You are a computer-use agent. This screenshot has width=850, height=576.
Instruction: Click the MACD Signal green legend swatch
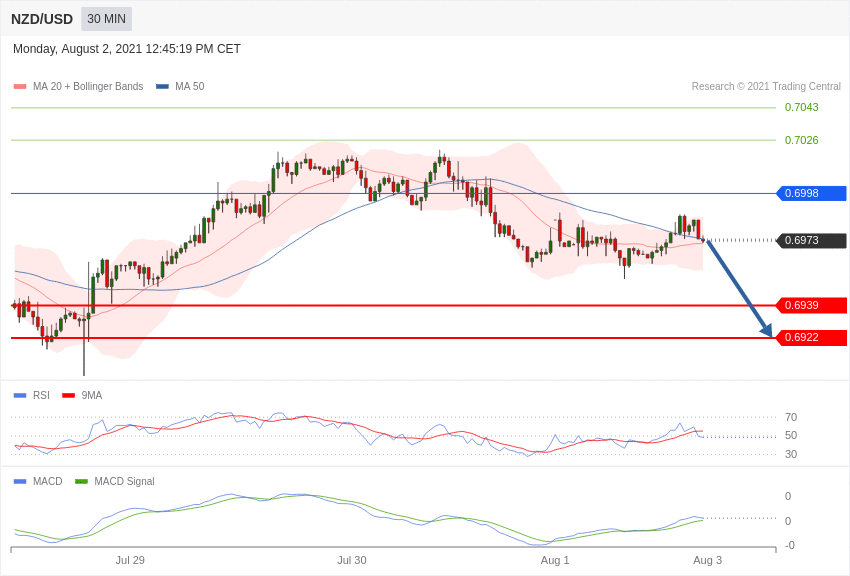point(81,481)
